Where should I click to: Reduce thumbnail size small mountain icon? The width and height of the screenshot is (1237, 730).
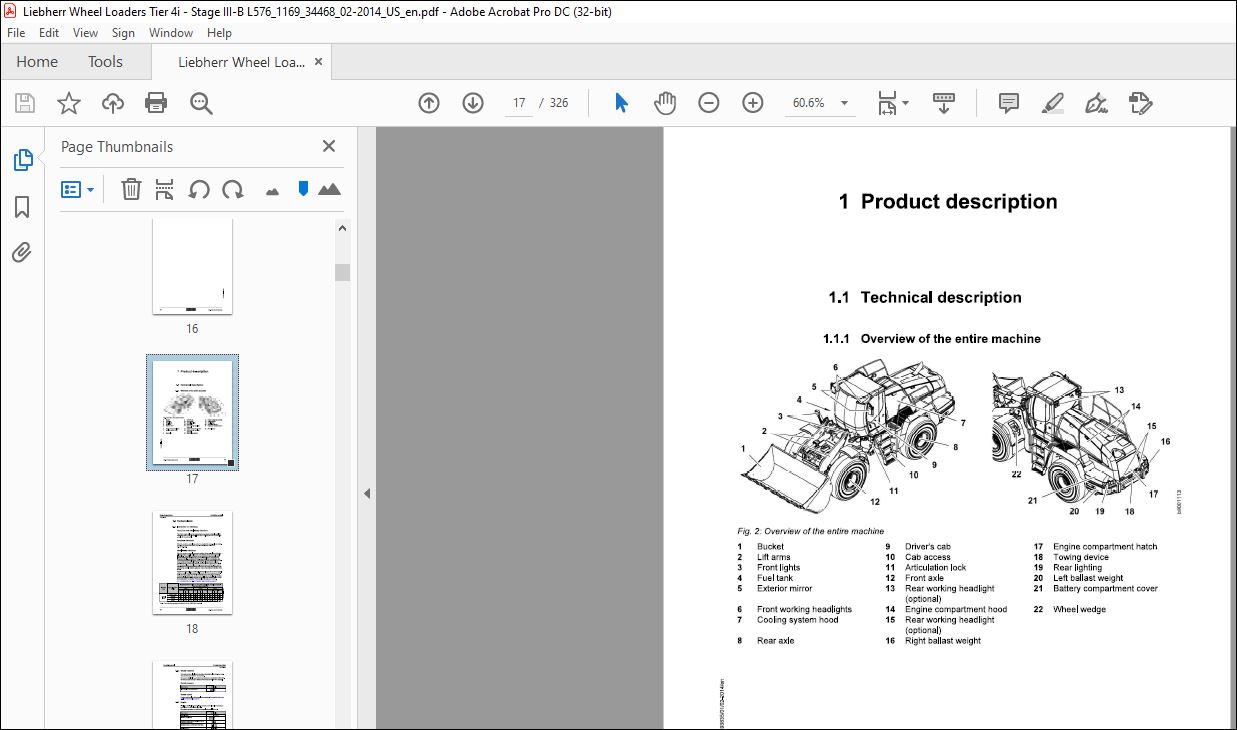coord(272,190)
